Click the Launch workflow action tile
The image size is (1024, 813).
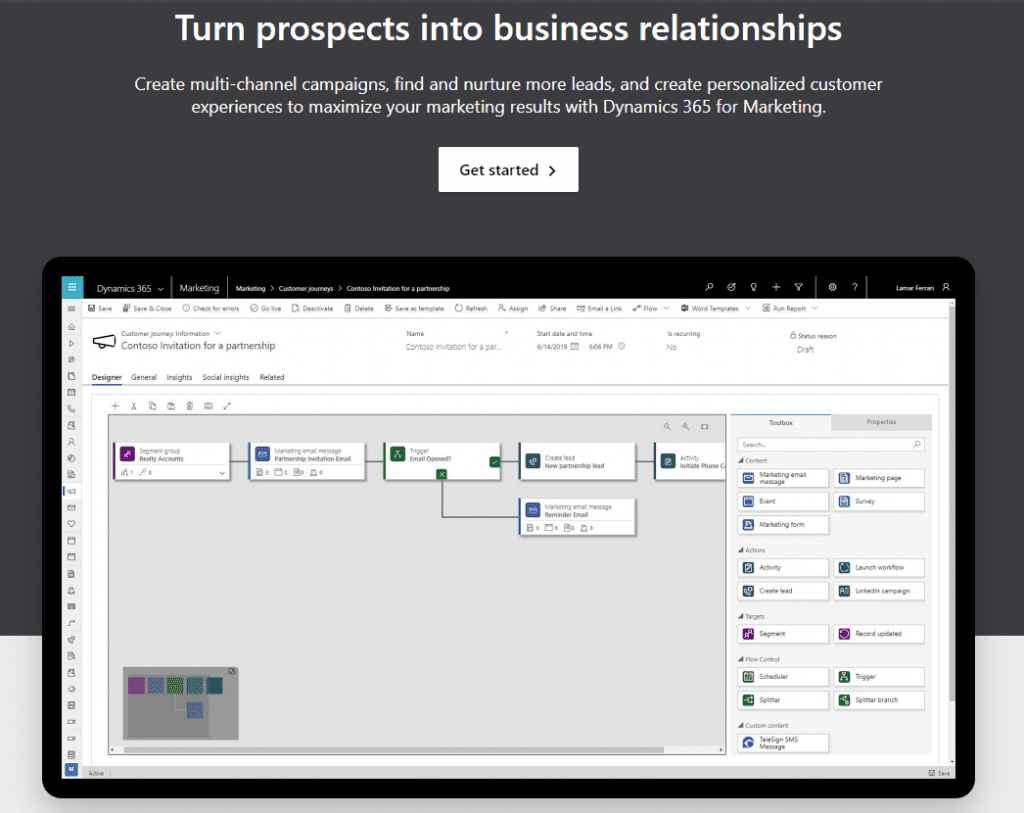[x=880, y=568]
